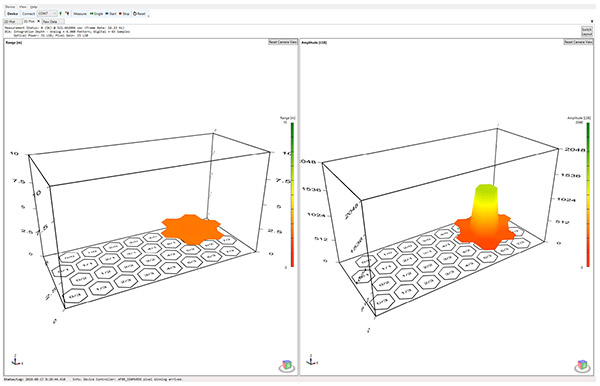Click the green connect plug icon
The width and height of the screenshot is (600, 386).
60,13
